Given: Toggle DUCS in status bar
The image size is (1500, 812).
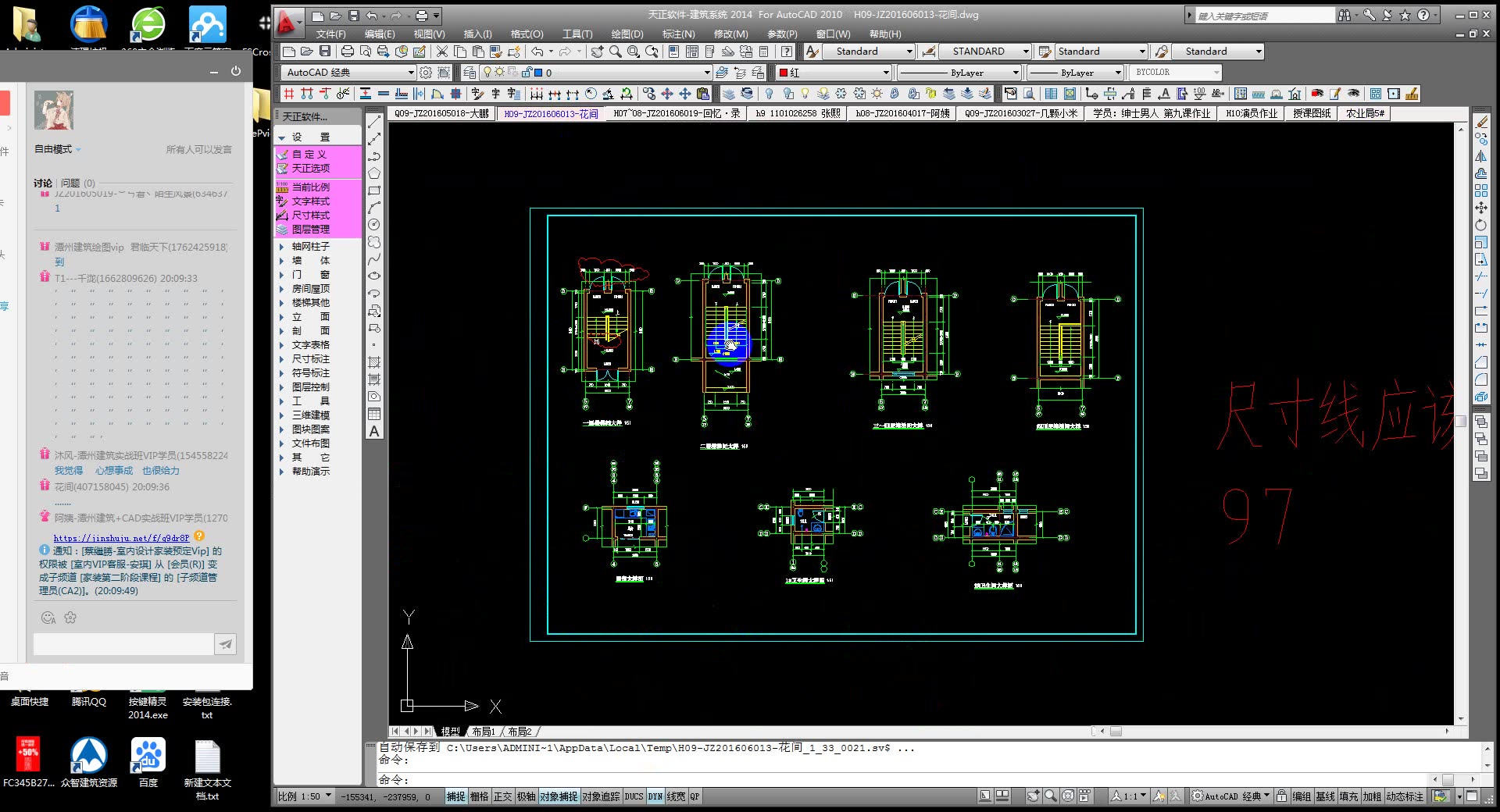Looking at the screenshot, I should (634, 796).
